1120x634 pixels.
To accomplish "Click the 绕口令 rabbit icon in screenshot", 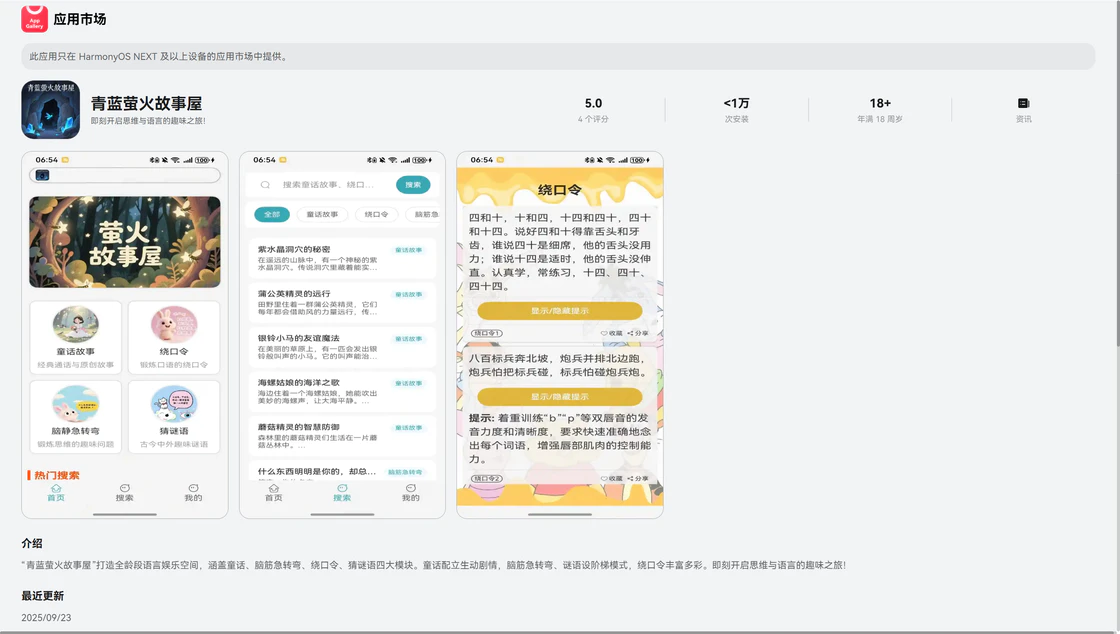I will [174, 324].
